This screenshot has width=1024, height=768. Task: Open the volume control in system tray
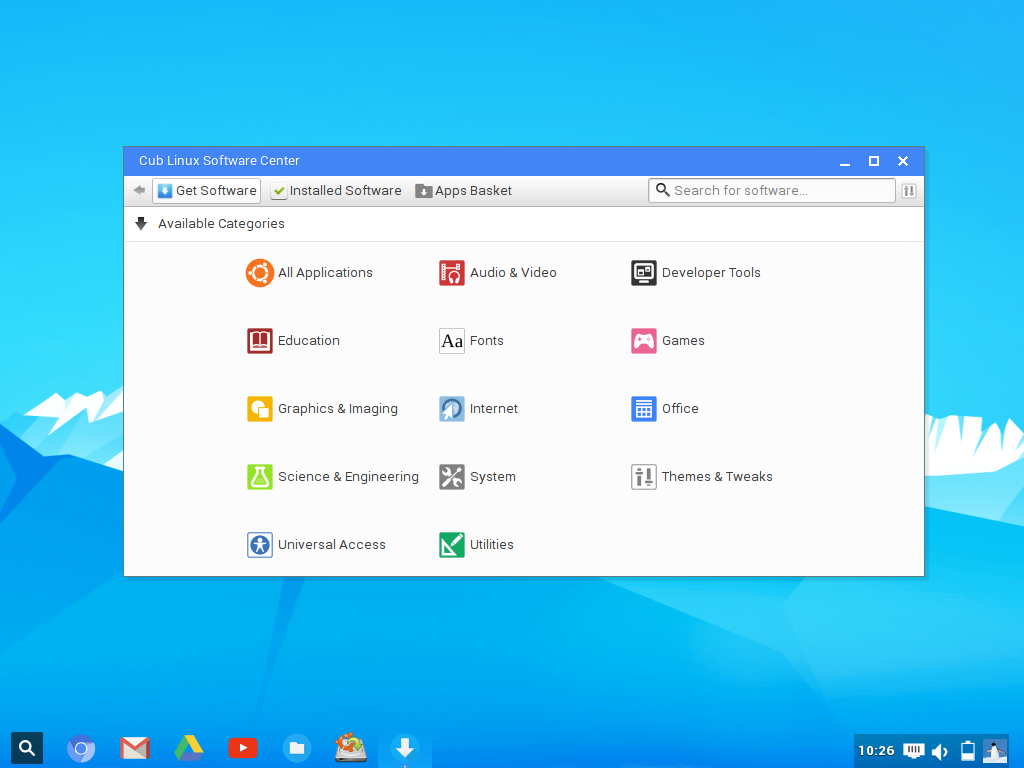point(940,751)
